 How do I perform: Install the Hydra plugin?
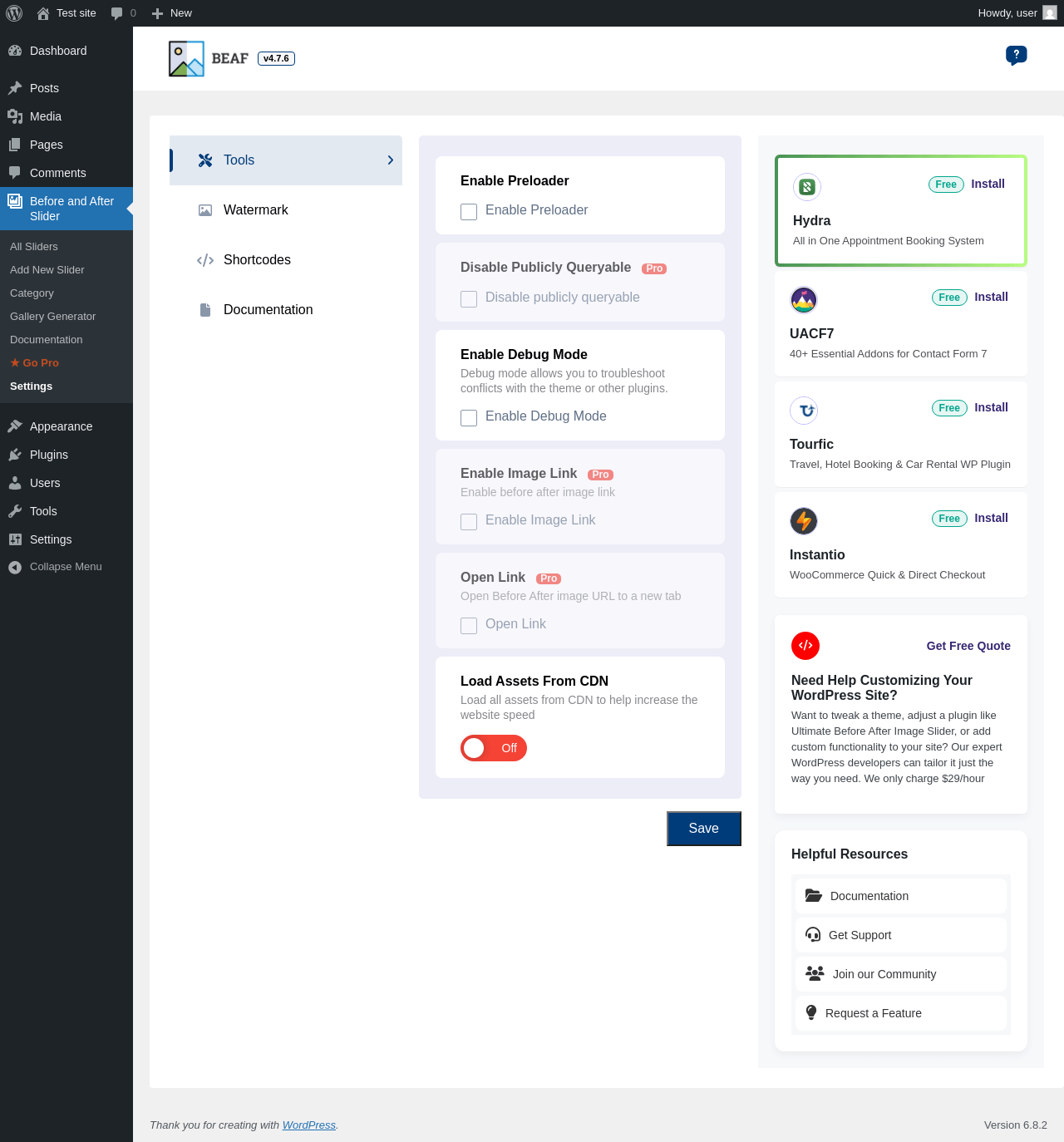pyautogui.click(x=988, y=184)
